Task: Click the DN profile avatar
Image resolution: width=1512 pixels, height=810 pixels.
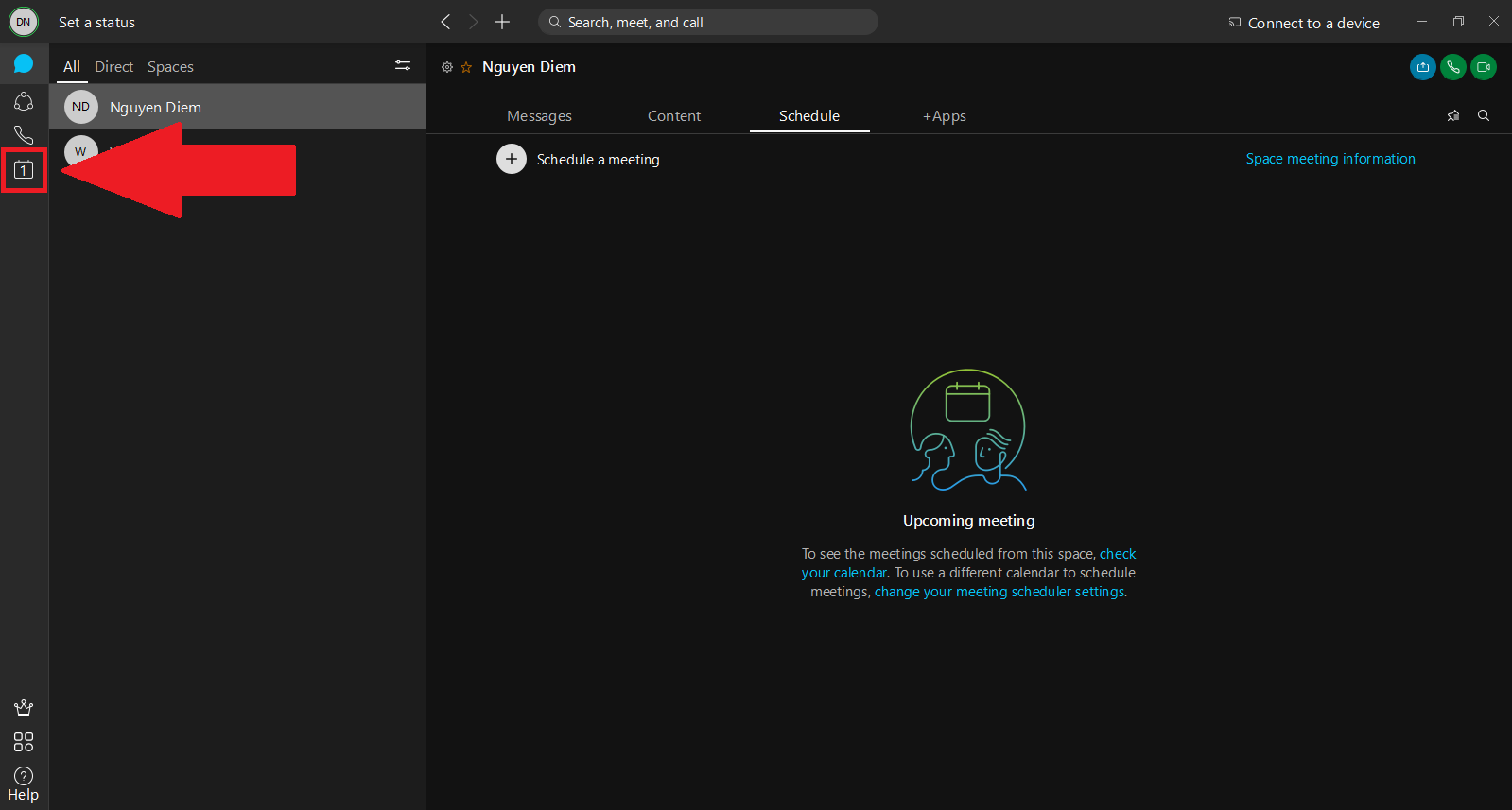Action: [24, 22]
